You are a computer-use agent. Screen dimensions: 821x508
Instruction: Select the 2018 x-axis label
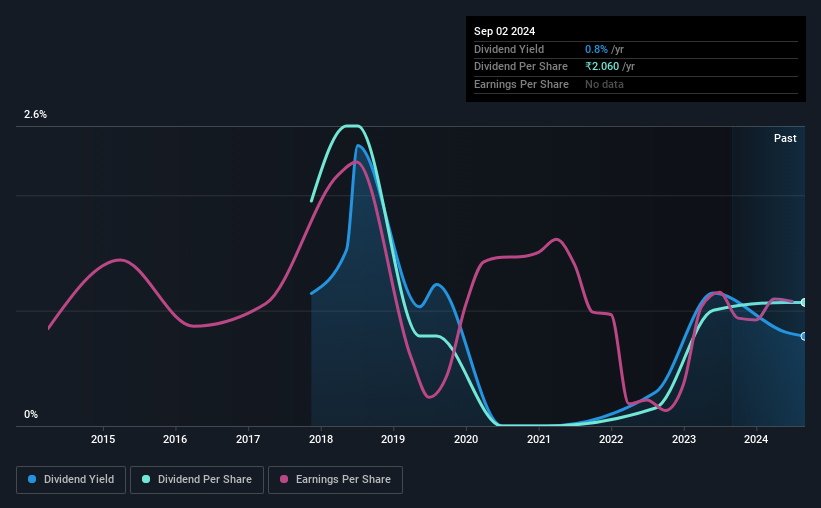[x=320, y=439]
